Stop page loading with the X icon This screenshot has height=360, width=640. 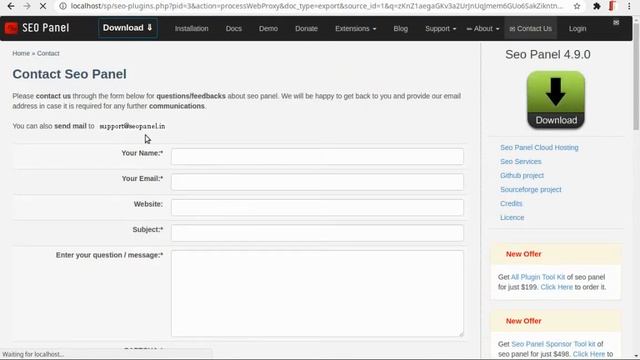(x=43, y=6)
